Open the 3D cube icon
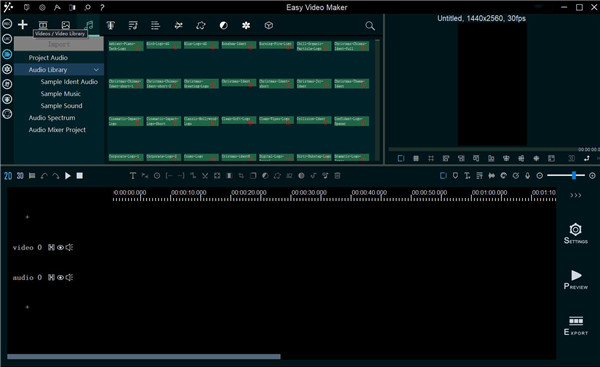Image resolution: width=600 pixels, height=367 pixels. pos(269,25)
